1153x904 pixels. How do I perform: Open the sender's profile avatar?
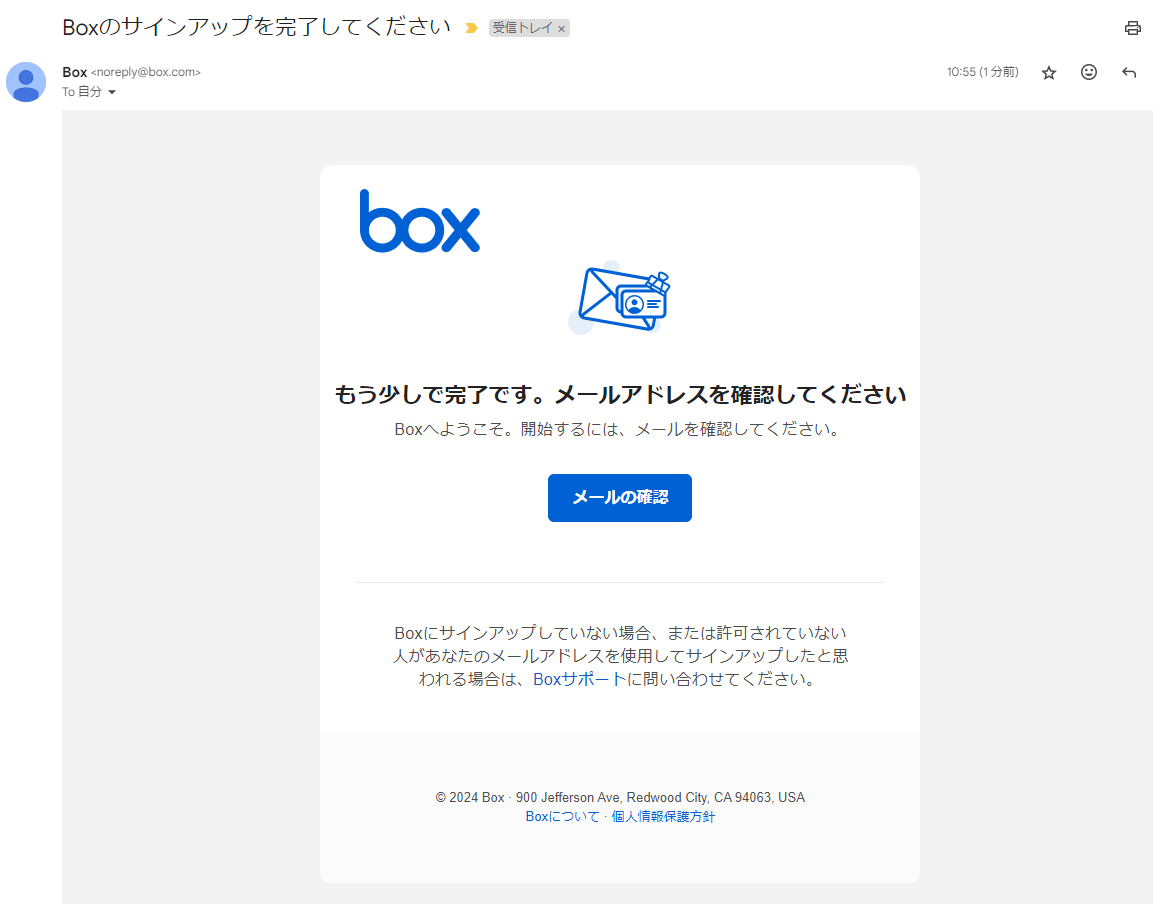point(25,82)
